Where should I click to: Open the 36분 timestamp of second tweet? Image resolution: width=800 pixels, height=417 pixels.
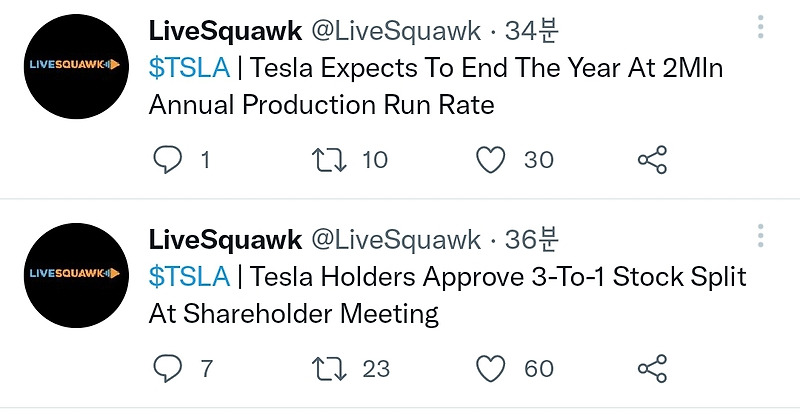532,240
